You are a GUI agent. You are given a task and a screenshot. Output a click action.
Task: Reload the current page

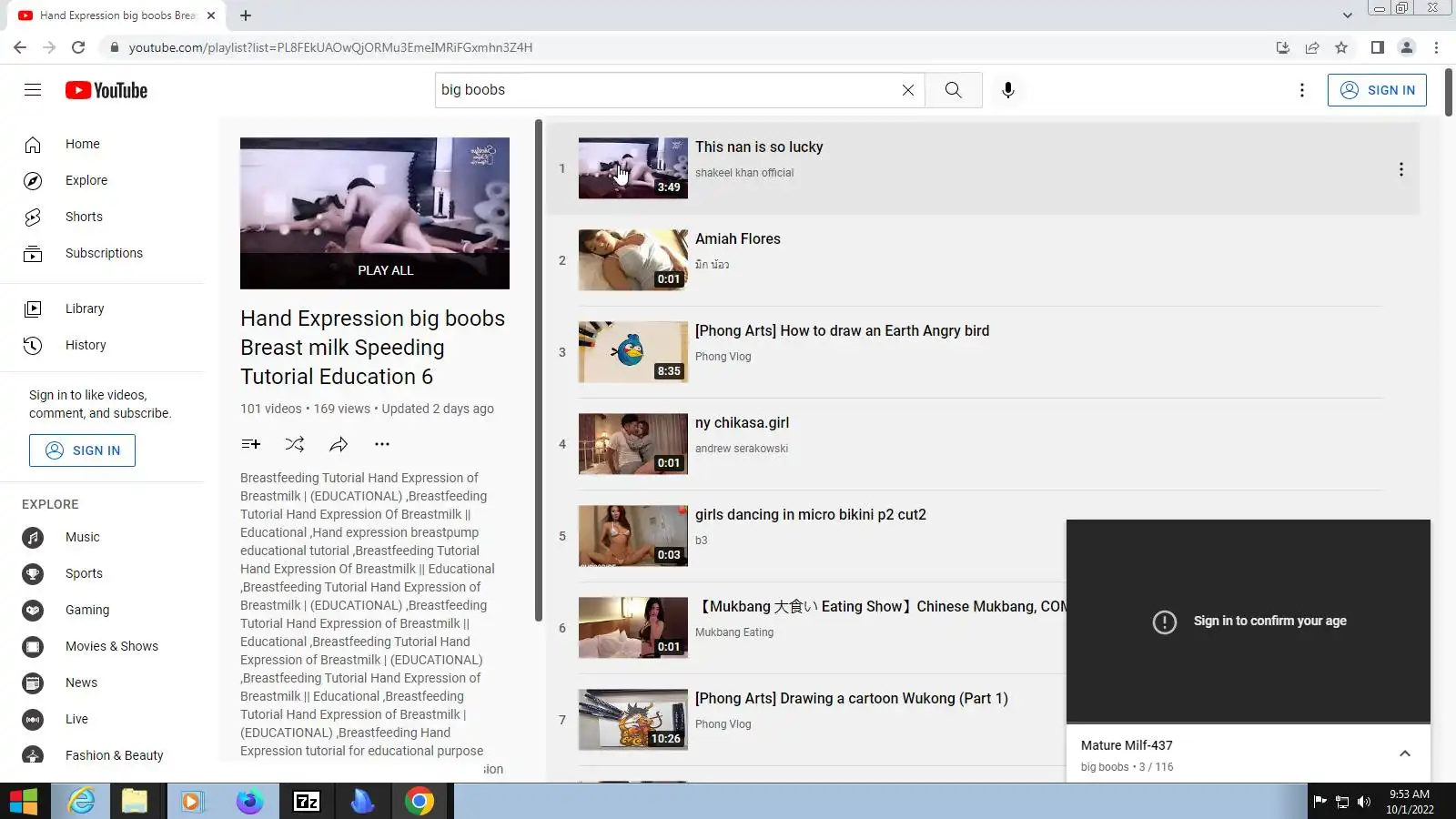[x=78, y=47]
